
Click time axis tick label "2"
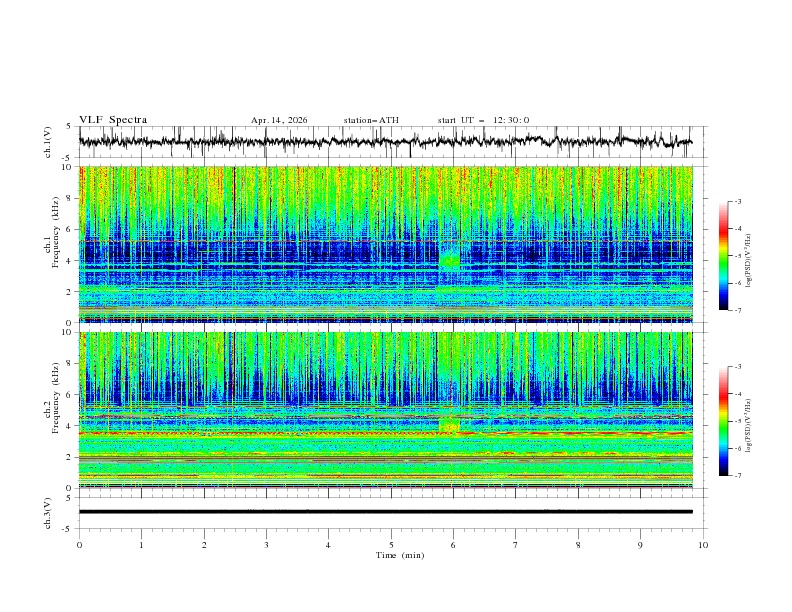(x=204, y=545)
